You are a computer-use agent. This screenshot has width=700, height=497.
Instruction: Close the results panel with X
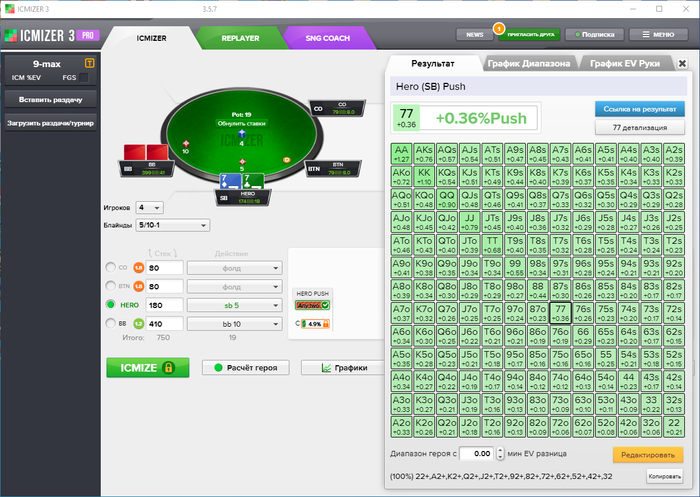682,63
